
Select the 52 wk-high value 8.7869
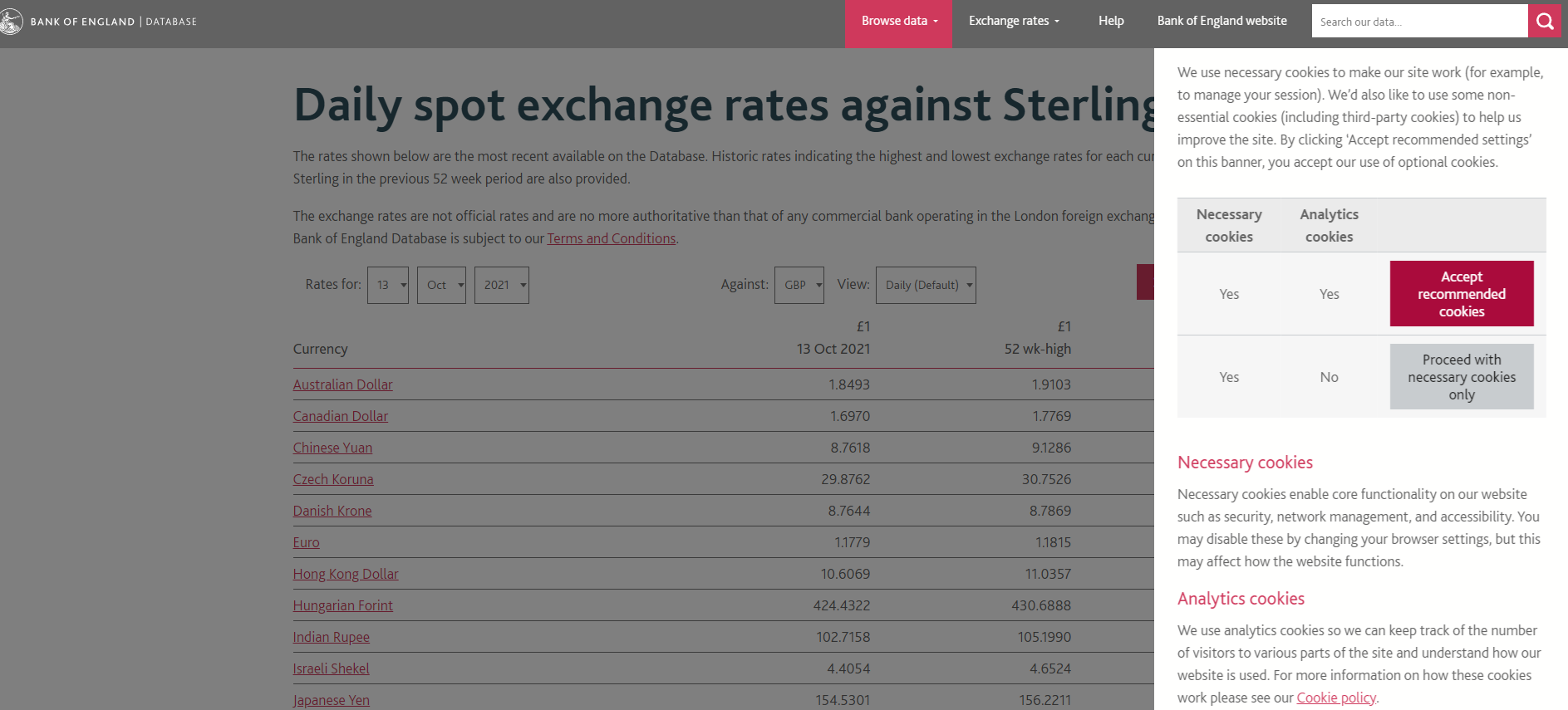click(1050, 511)
